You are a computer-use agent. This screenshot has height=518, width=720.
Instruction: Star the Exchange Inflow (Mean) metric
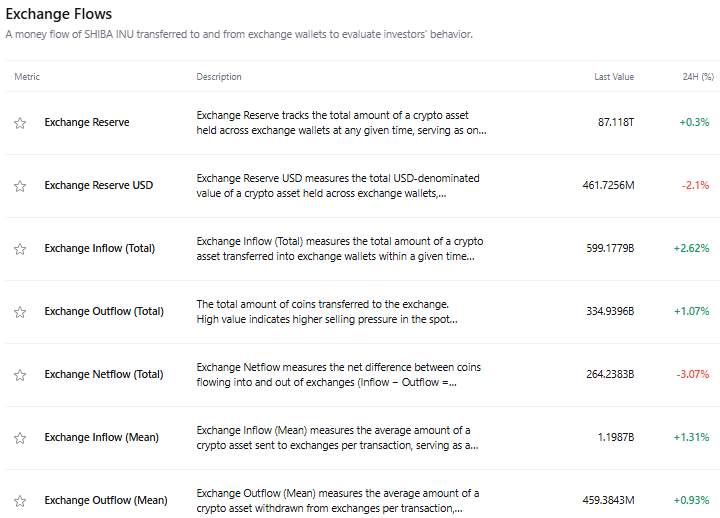[x=20, y=438]
